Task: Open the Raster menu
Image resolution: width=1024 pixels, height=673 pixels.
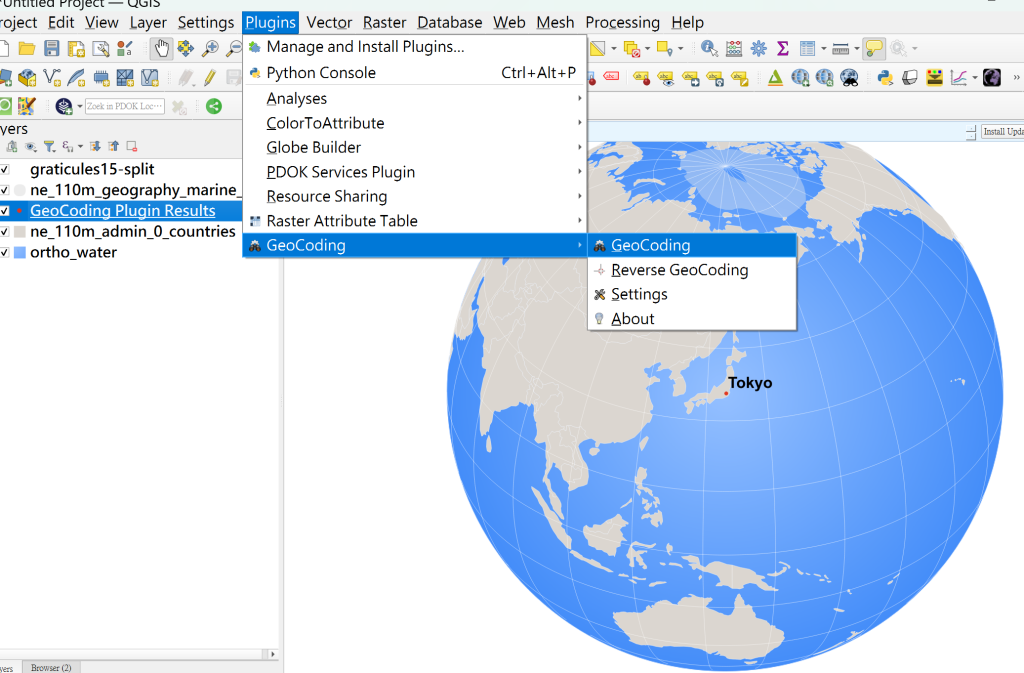Action: click(385, 23)
